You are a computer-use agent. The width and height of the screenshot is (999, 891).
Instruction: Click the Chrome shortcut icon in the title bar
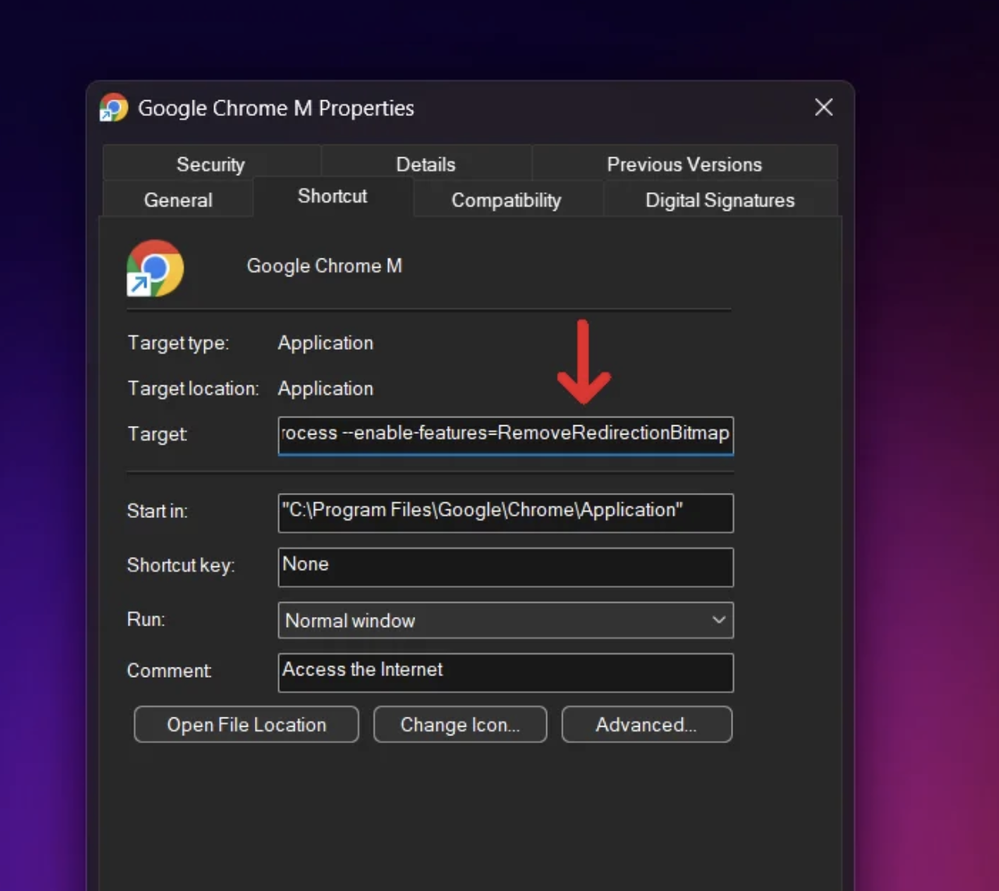113,107
